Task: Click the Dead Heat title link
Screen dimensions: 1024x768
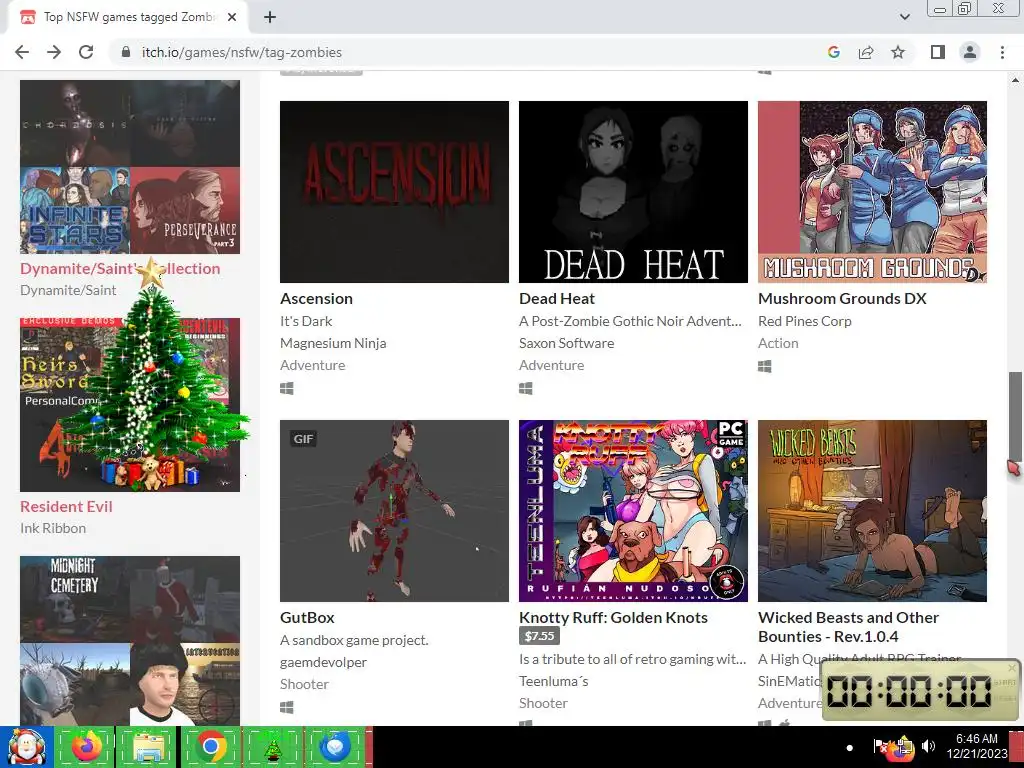Action: click(557, 298)
